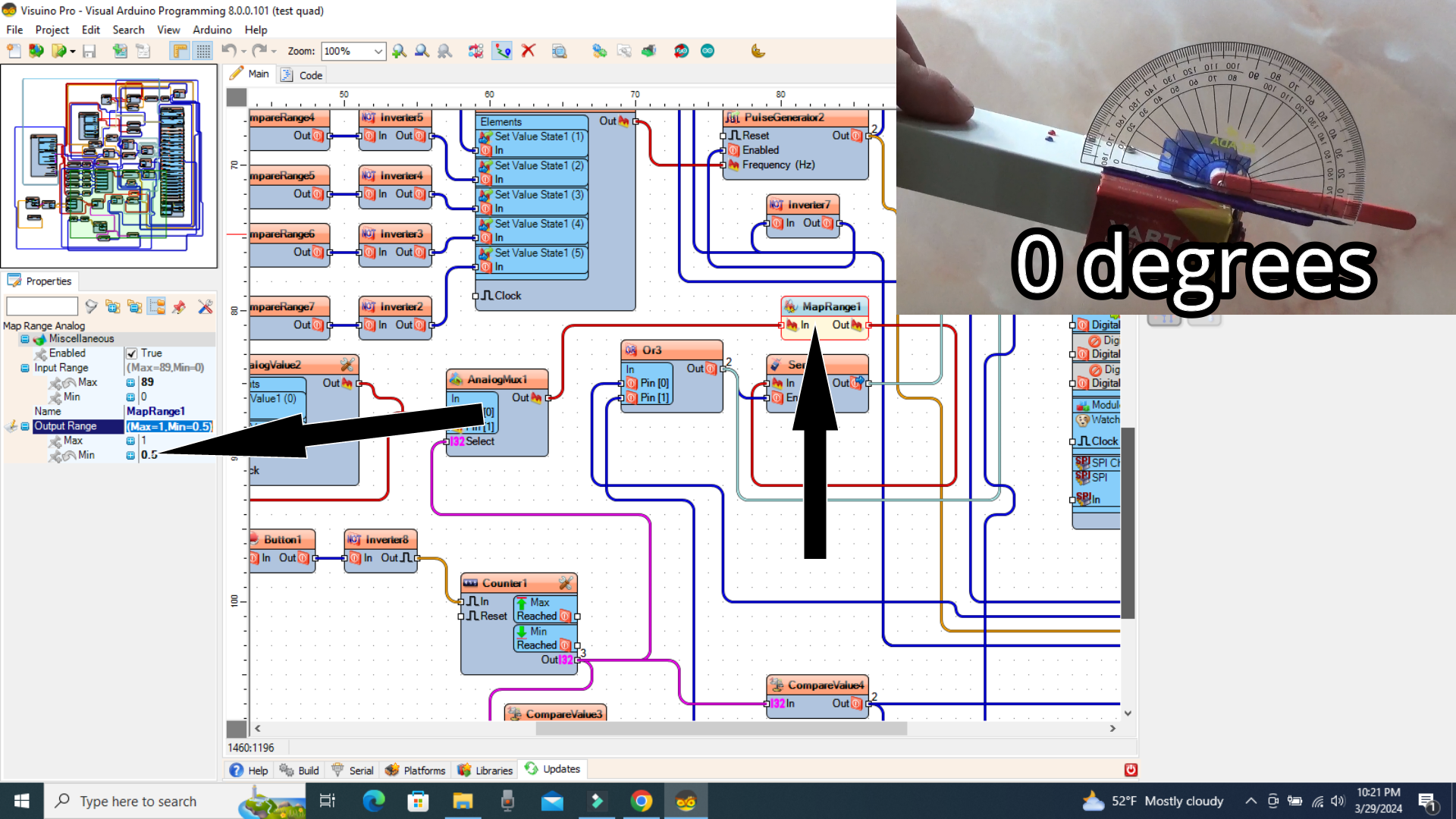This screenshot has height=819, width=1456.
Task: Click the Name value MapRange1
Action: point(155,411)
